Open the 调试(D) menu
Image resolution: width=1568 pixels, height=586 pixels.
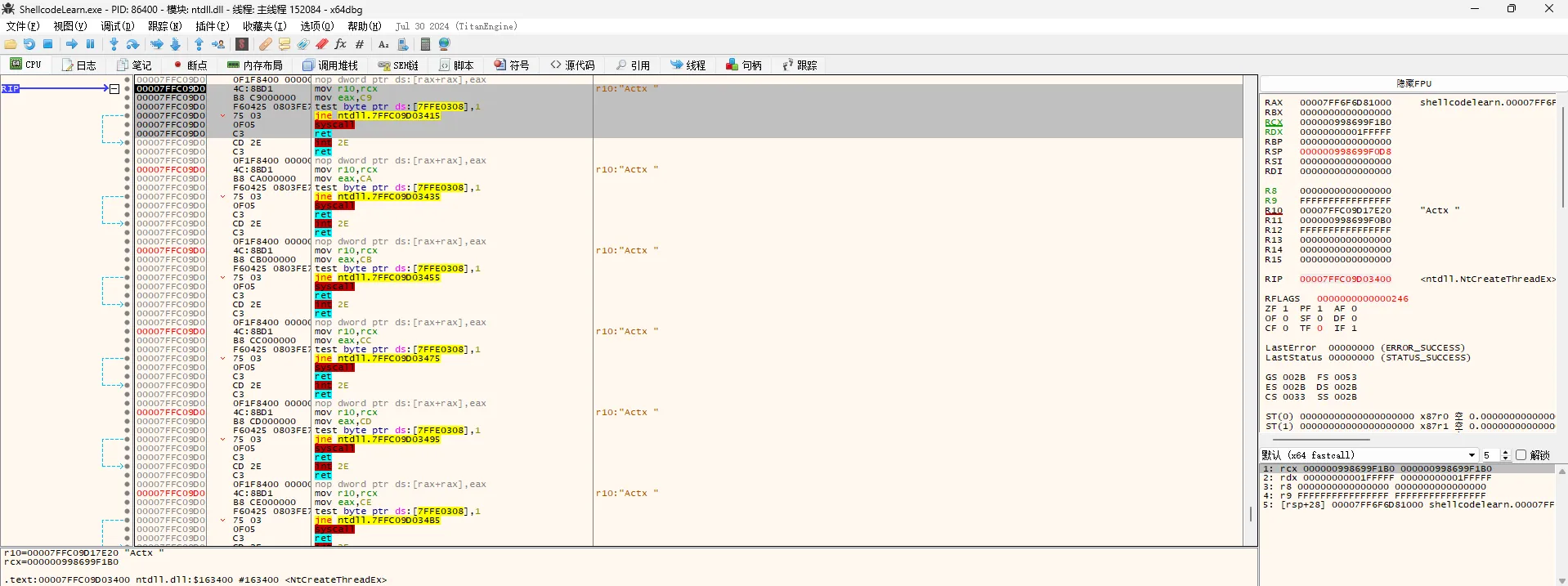117,26
